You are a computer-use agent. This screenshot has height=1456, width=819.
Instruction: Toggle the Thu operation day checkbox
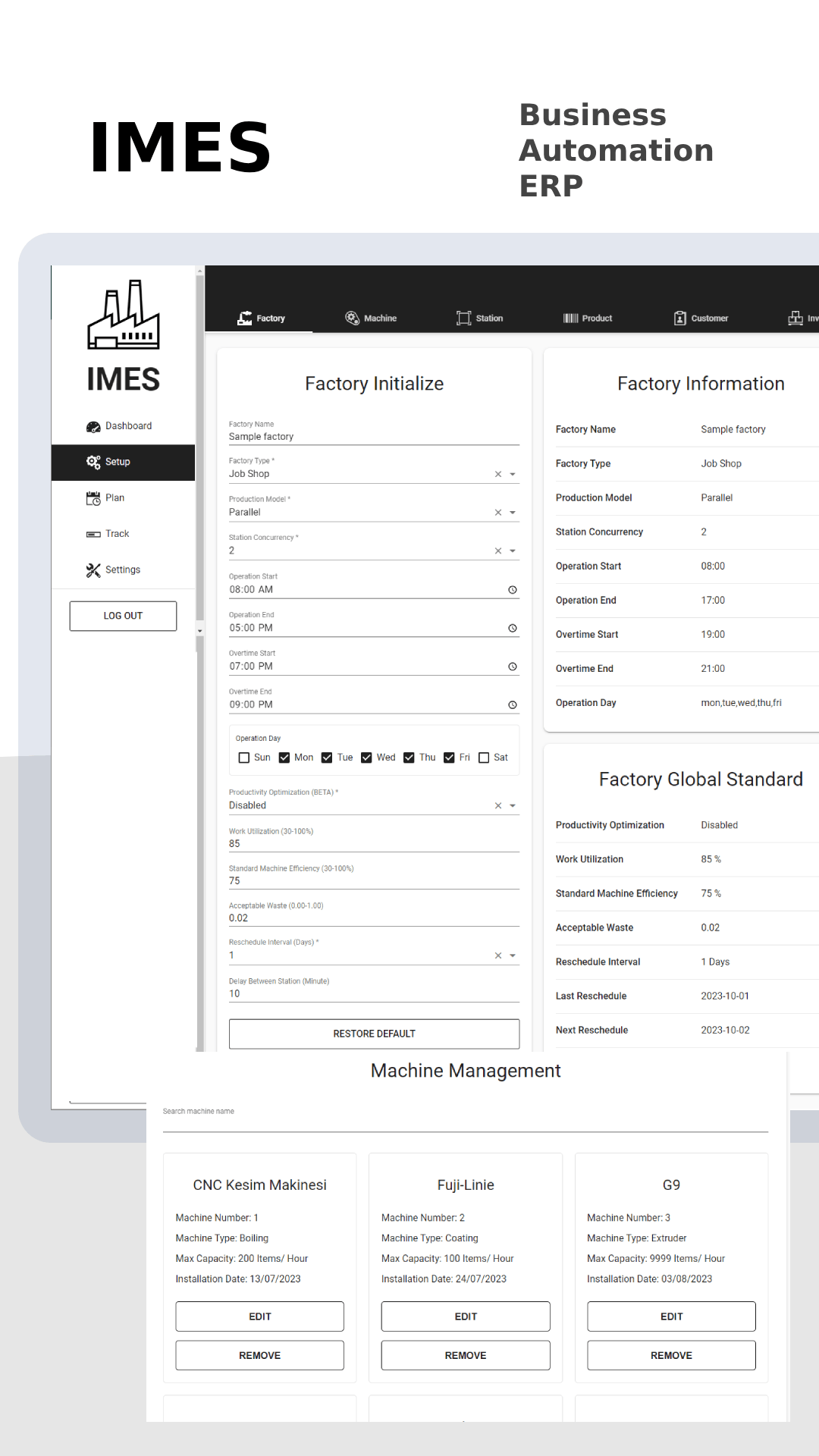(x=409, y=758)
